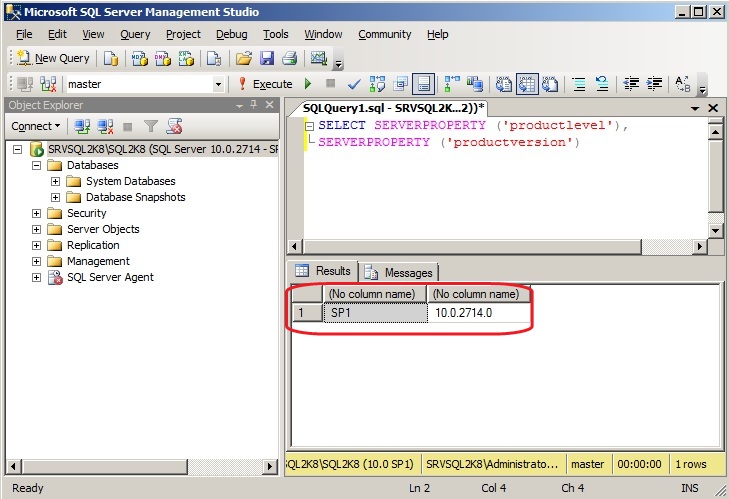
Task: Click the Stop icon in Object Explorer toolbar
Action: pos(127,126)
